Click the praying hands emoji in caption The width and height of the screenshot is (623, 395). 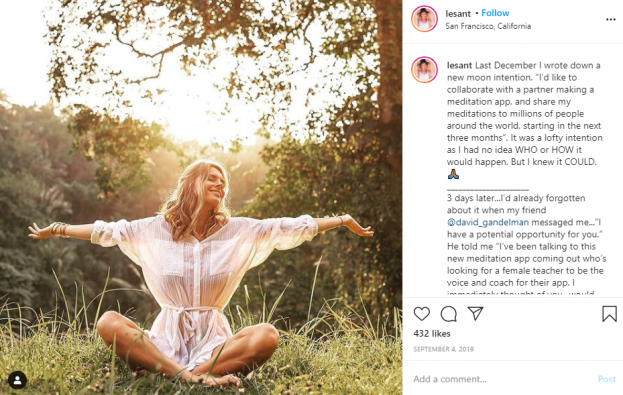(x=453, y=174)
